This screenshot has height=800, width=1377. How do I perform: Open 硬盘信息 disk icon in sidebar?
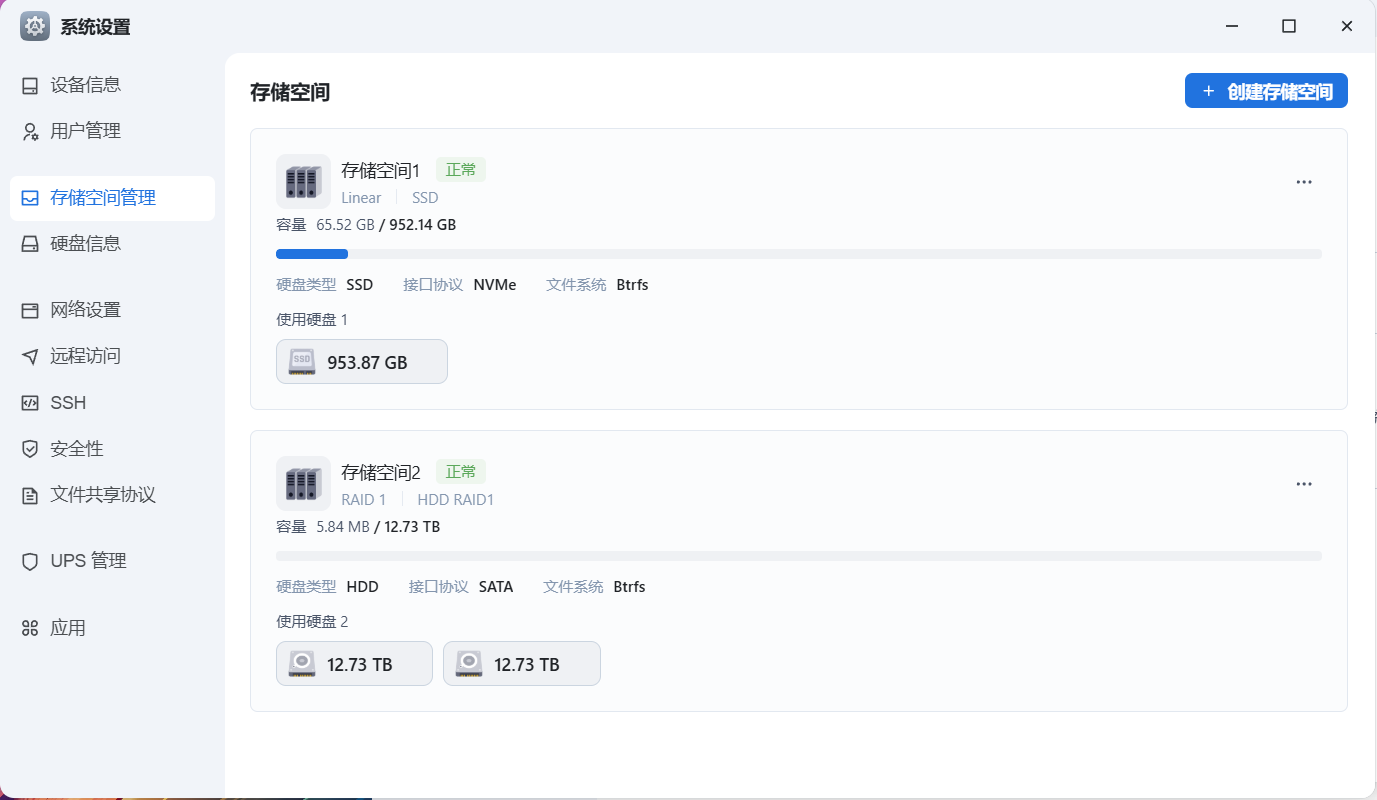coord(30,244)
